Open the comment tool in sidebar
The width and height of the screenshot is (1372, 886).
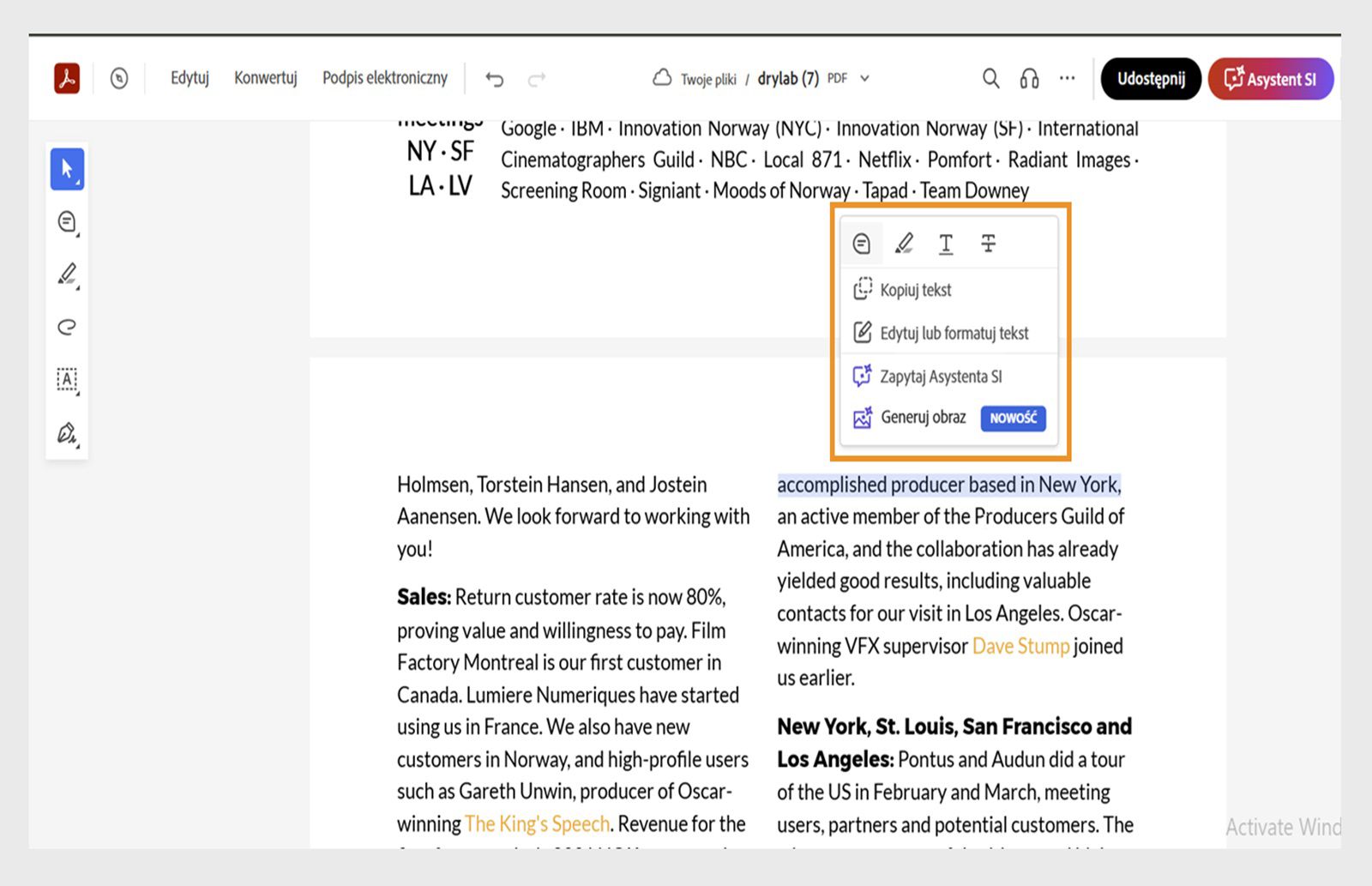coord(67,222)
